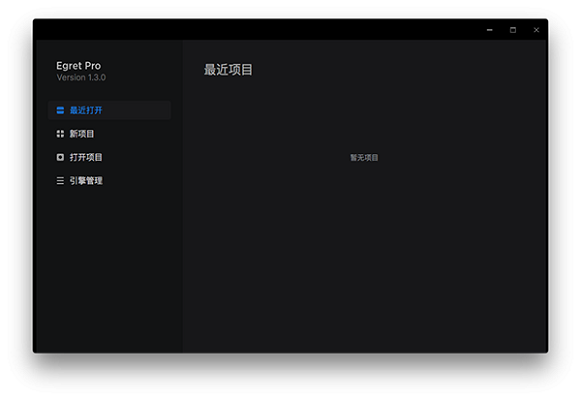Click the 最近打开 list icon
The width and height of the screenshot is (581, 400).
[x=60, y=110]
